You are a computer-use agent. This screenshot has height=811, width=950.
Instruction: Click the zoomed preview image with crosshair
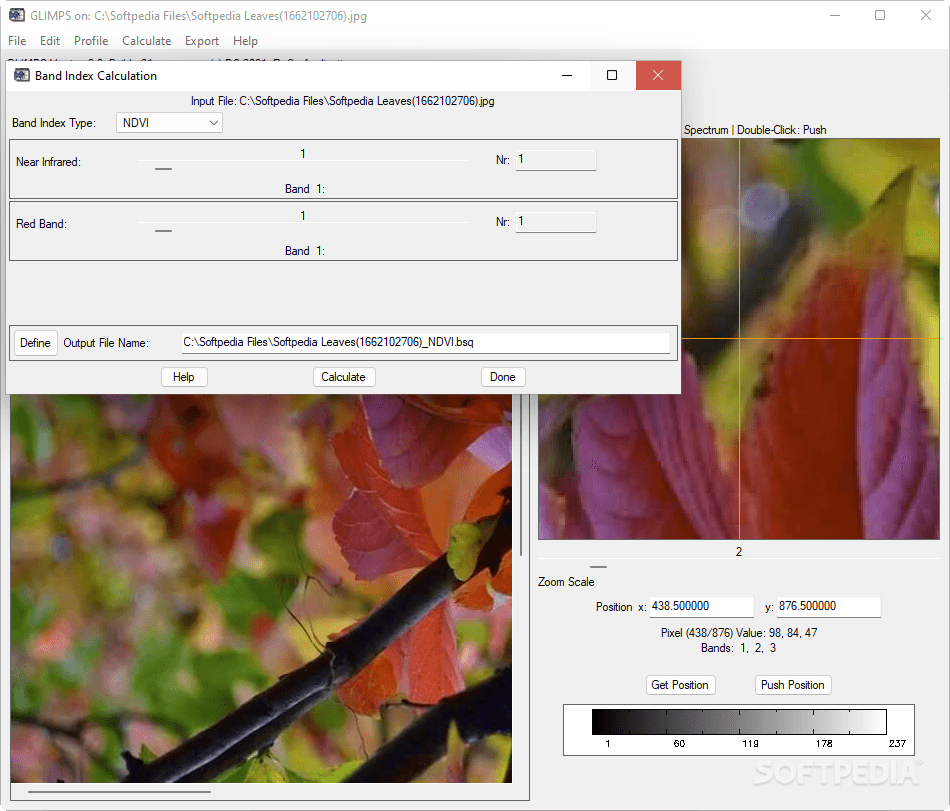[739, 339]
